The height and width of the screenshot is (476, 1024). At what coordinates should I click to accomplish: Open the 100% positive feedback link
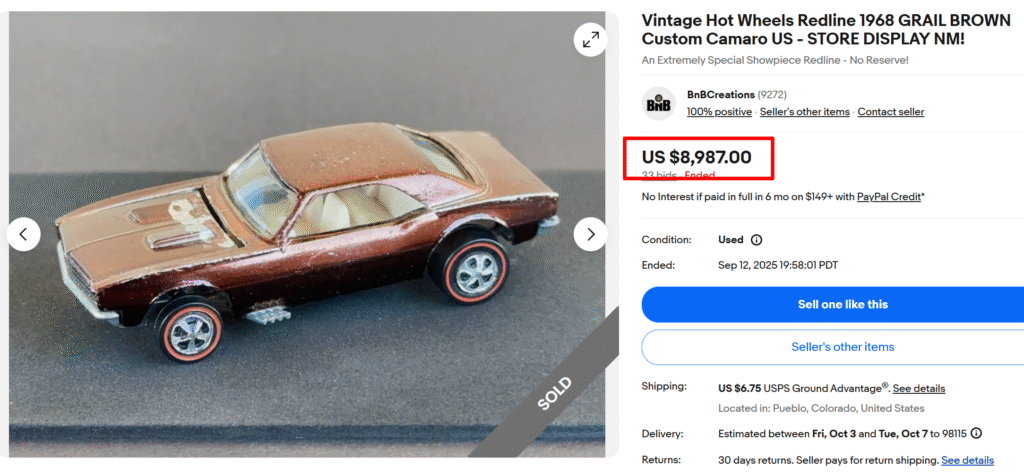[719, 112]
